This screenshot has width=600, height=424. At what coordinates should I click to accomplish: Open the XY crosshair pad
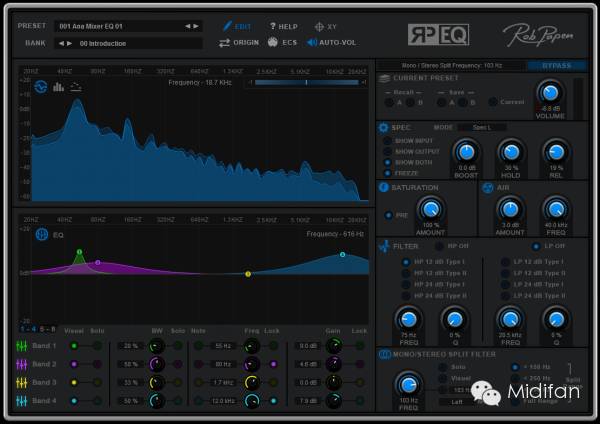click(x=319, y=26)
